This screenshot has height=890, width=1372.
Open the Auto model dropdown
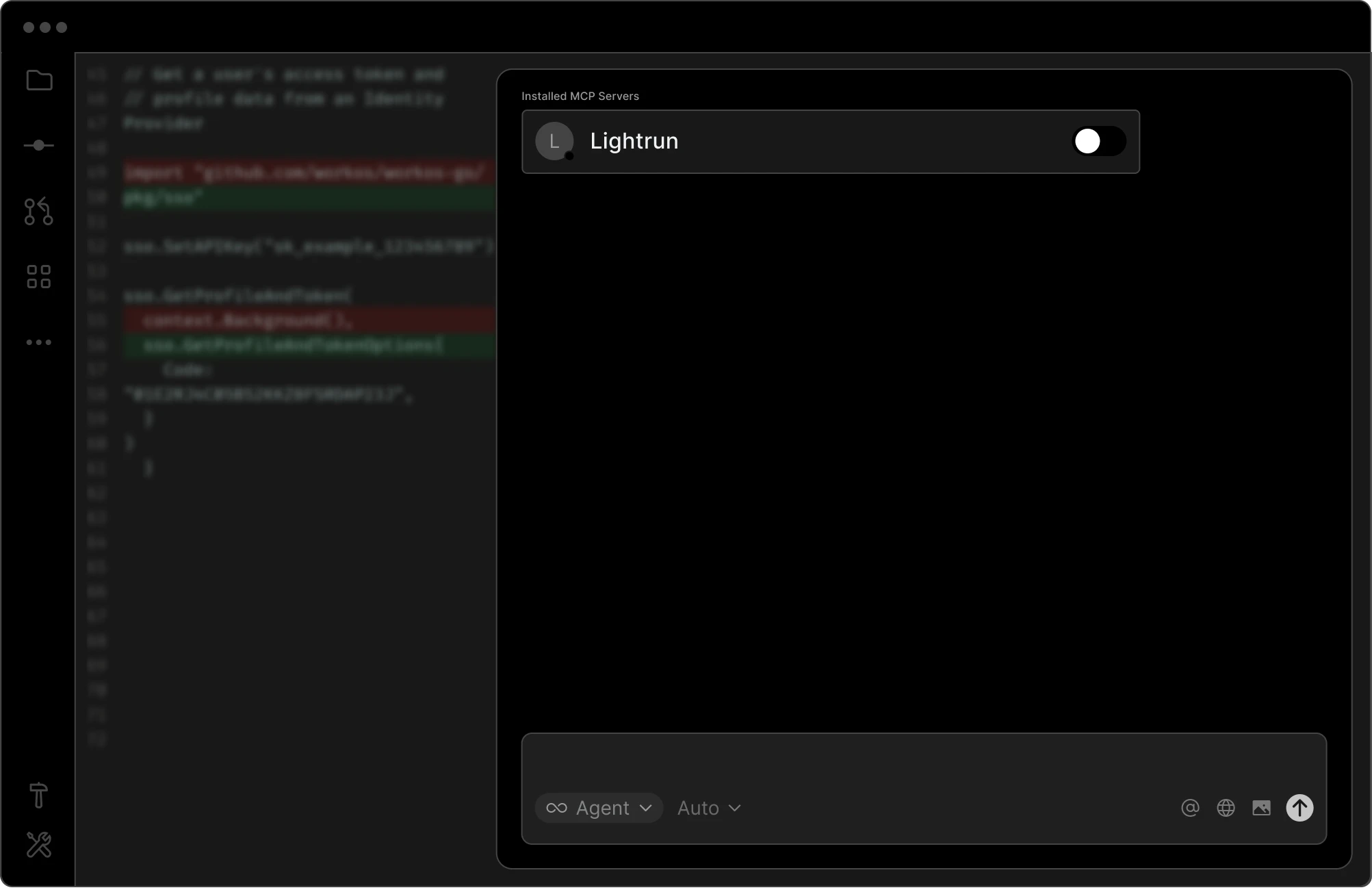(709, 808)
